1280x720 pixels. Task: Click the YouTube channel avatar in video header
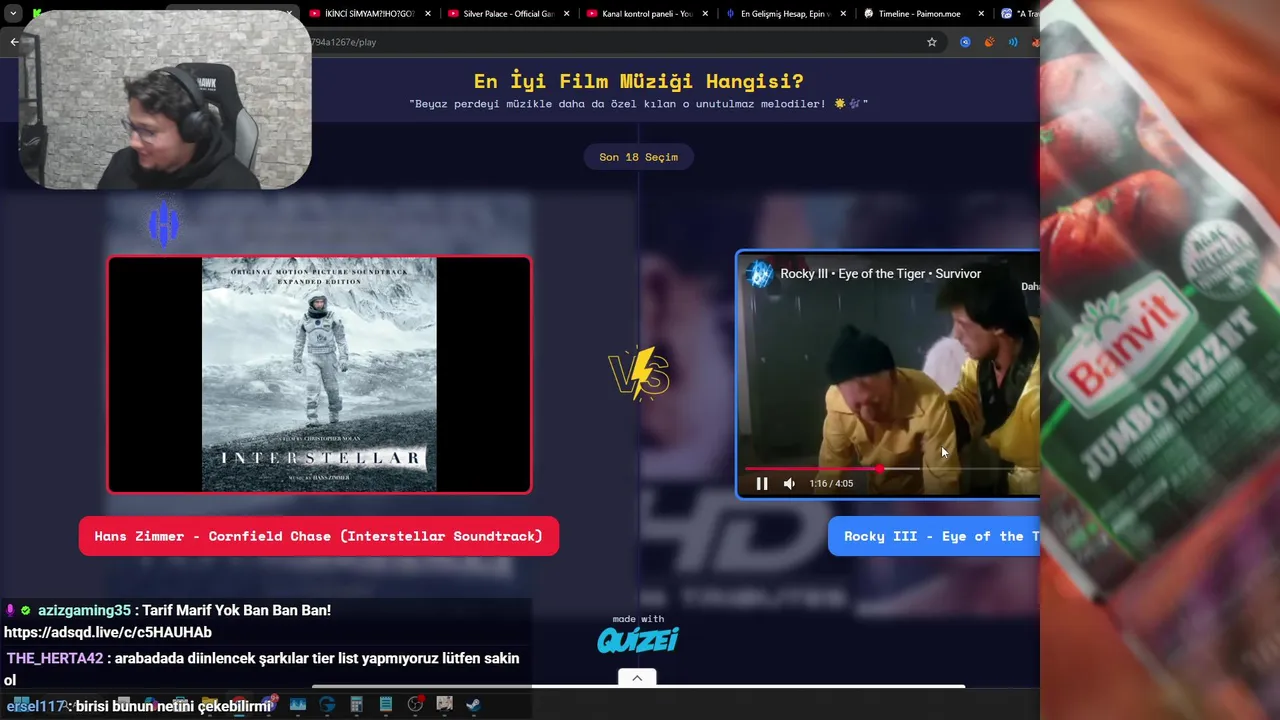(x=760, y=274)
